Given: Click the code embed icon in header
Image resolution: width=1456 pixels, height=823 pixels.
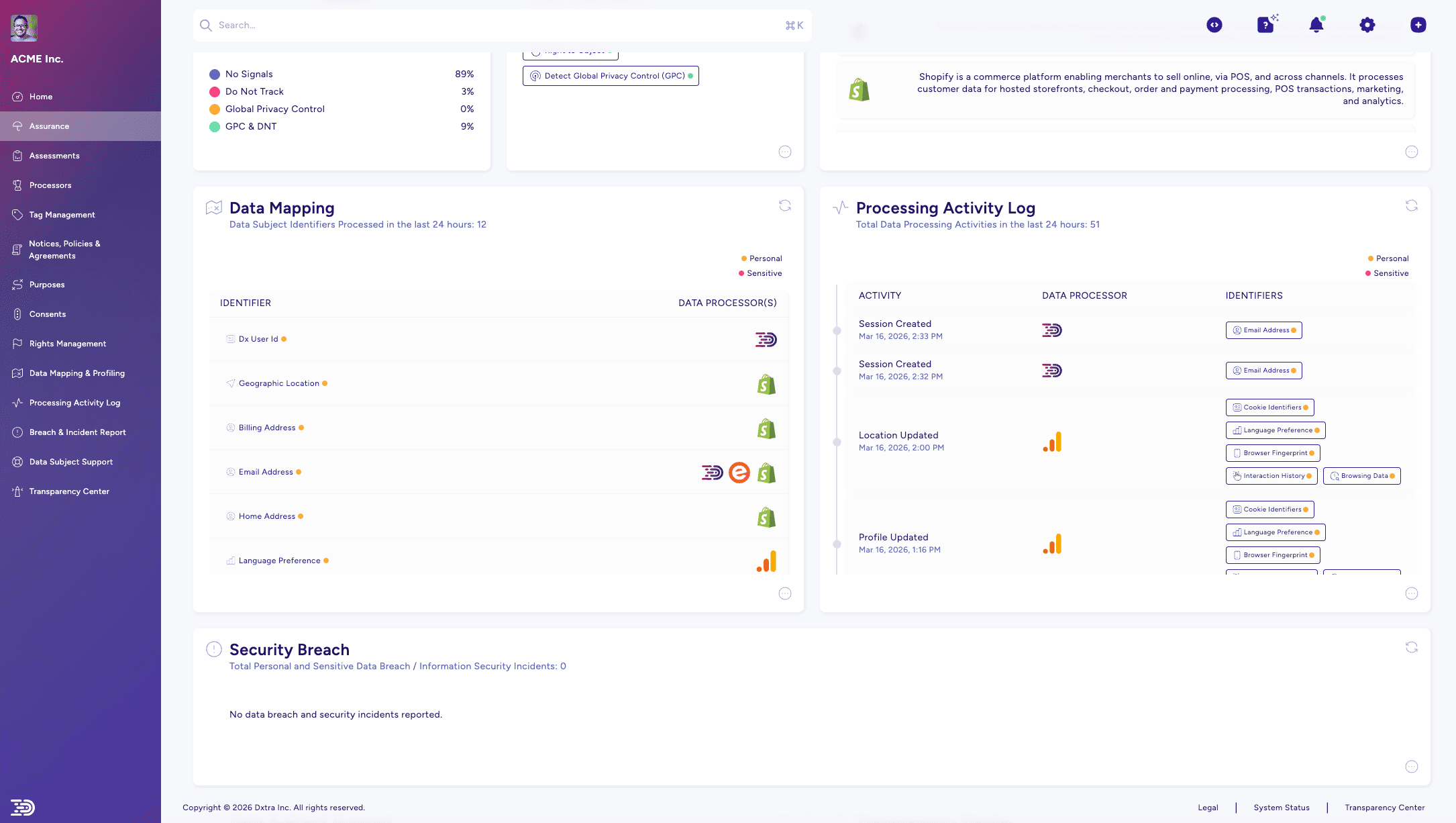Looking at the screenshot, I should 1214,26.
